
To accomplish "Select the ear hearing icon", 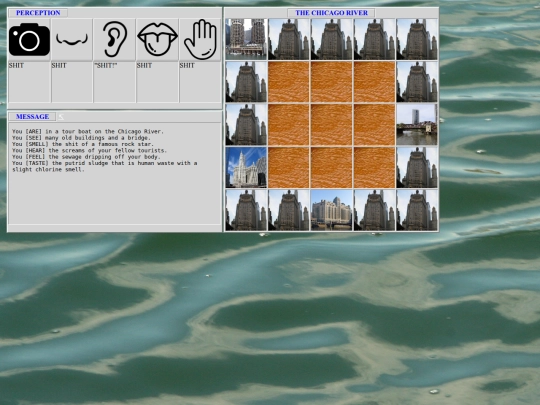I will point(115,39).
